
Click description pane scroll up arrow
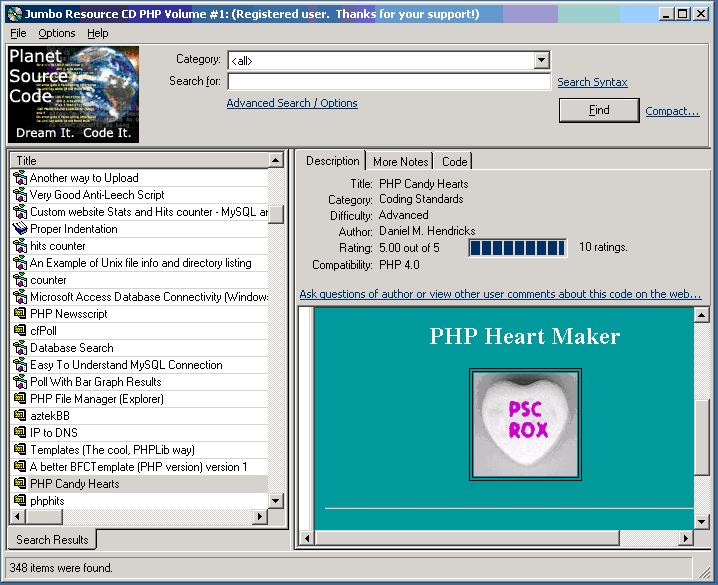[701, 314]
